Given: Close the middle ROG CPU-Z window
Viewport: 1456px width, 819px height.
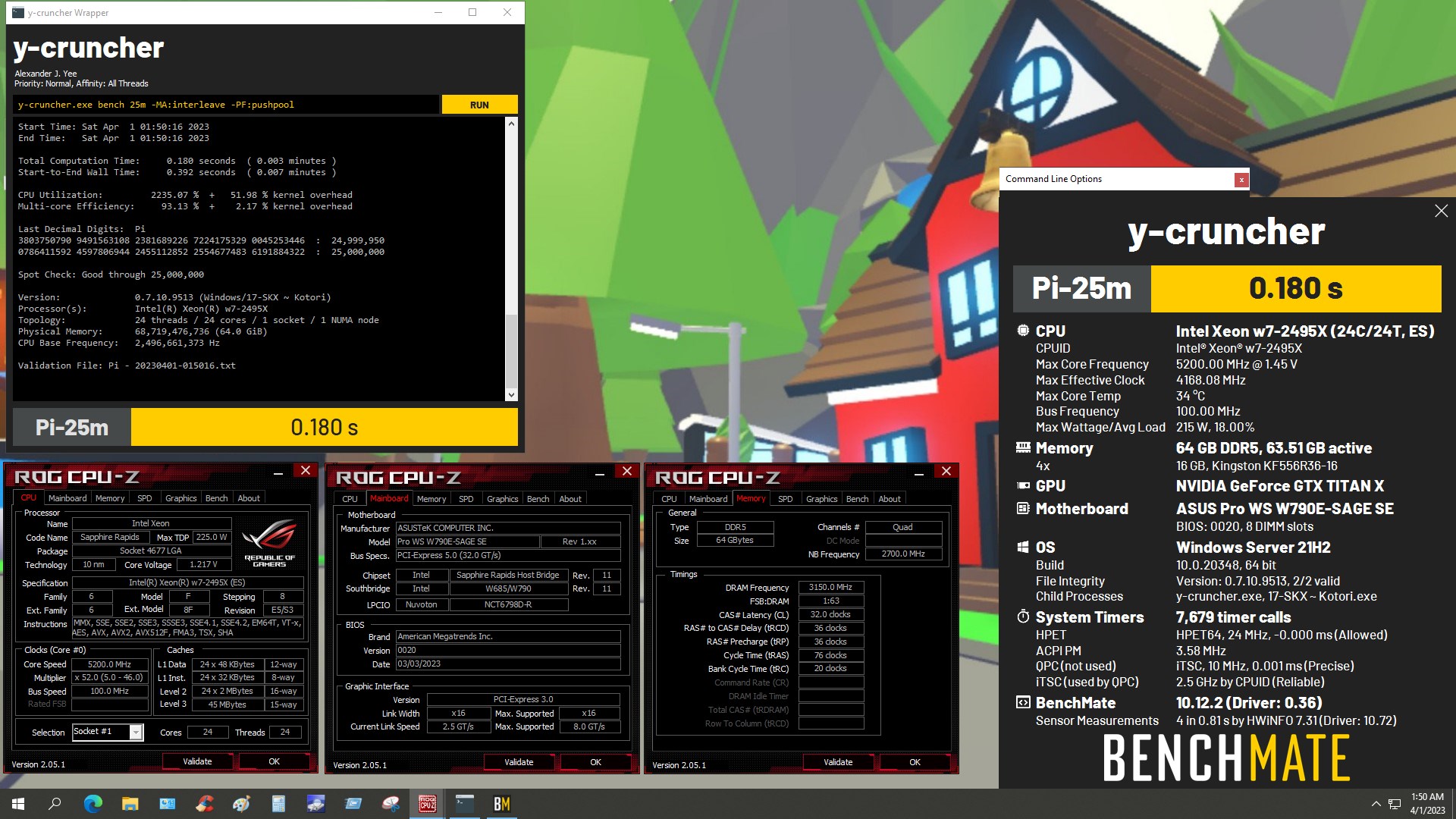Looking at the screenshot, I should click(627, 471).
